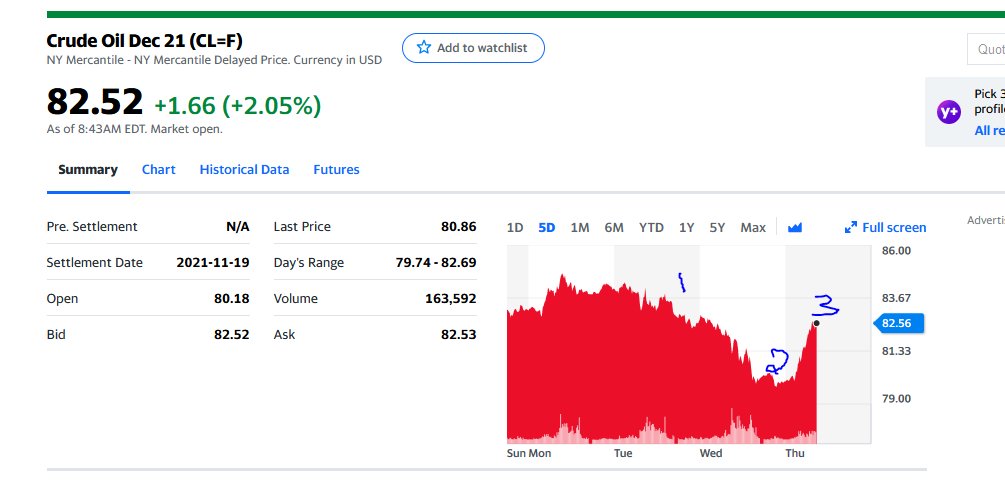This screenshot has height=488, width=1005.
Task: Click the Ask value 82.53
Action: click(458, 335)
